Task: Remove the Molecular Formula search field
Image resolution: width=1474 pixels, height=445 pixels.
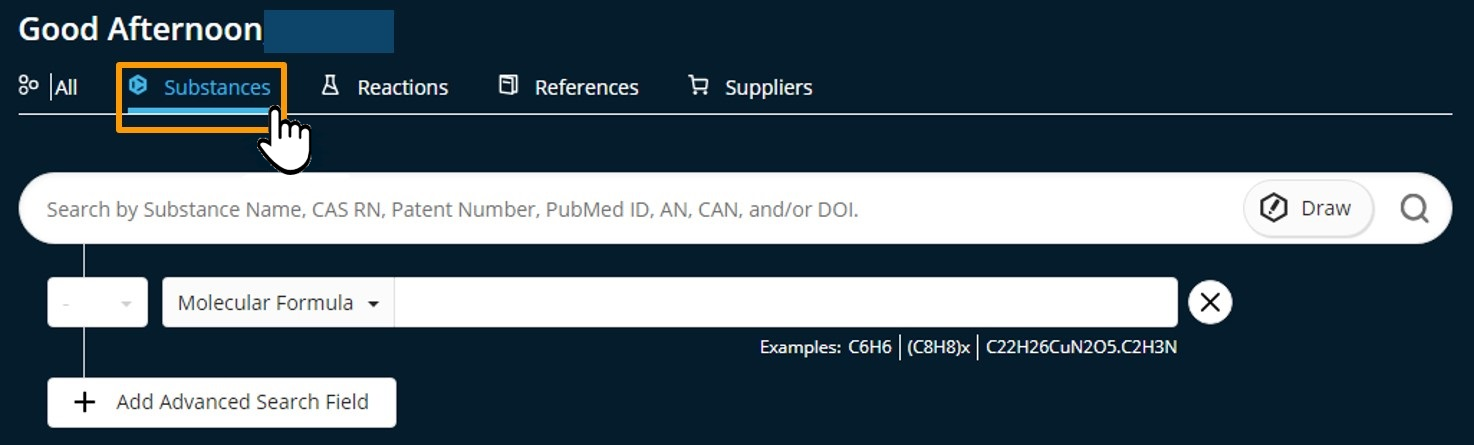Action: coord(1210,302)
